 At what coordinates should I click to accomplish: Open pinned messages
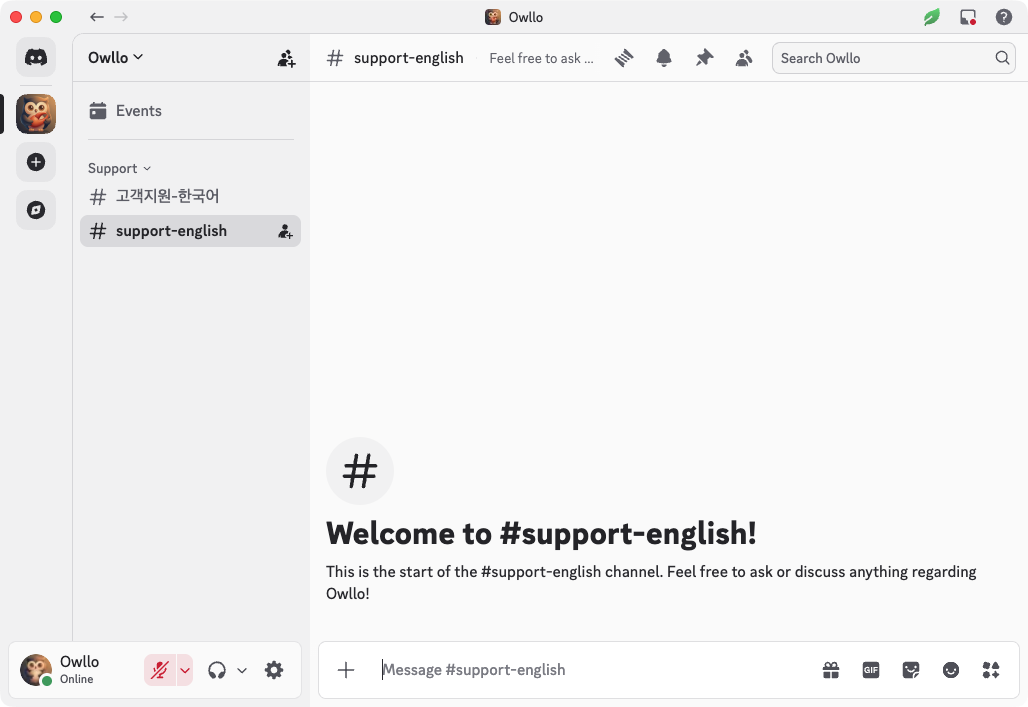[704, 58]
